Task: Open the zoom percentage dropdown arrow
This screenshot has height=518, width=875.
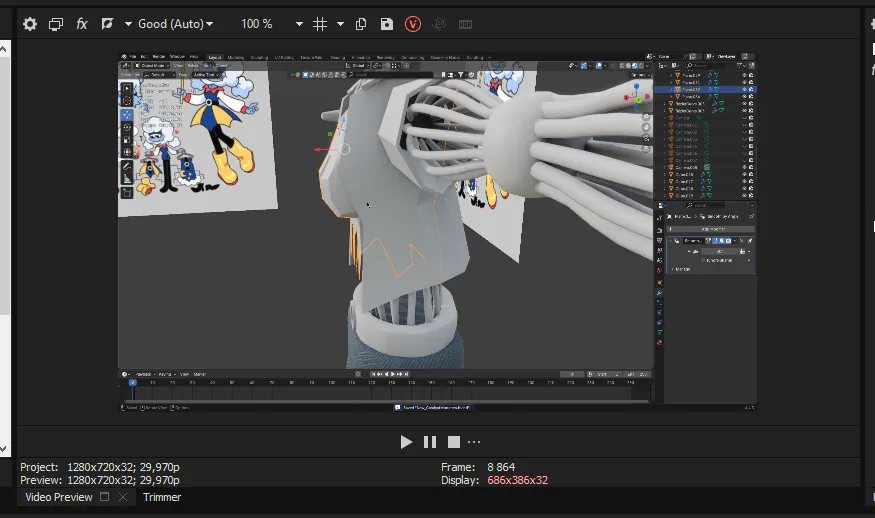Action: pyautogui.click(x=299, y=24)
